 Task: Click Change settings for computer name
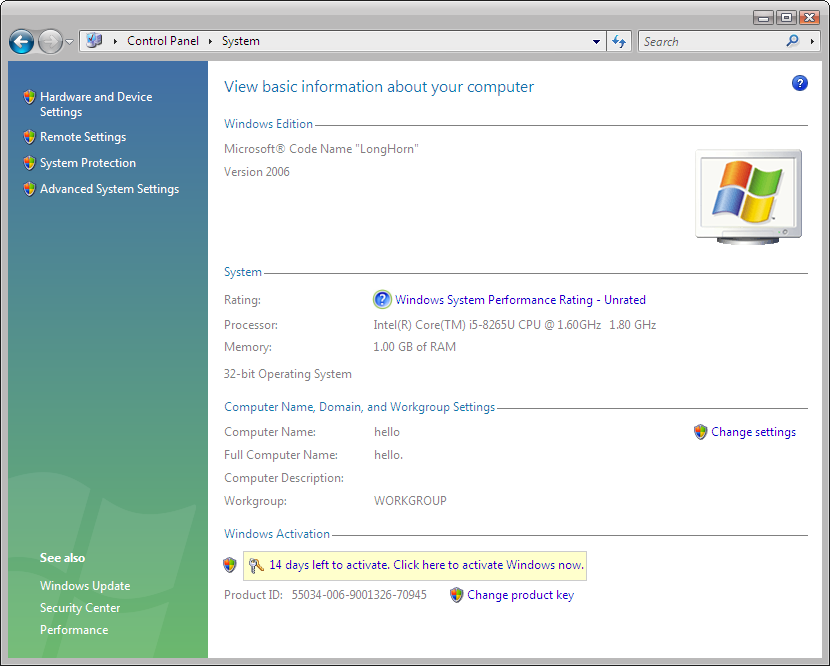pos(753,433)
